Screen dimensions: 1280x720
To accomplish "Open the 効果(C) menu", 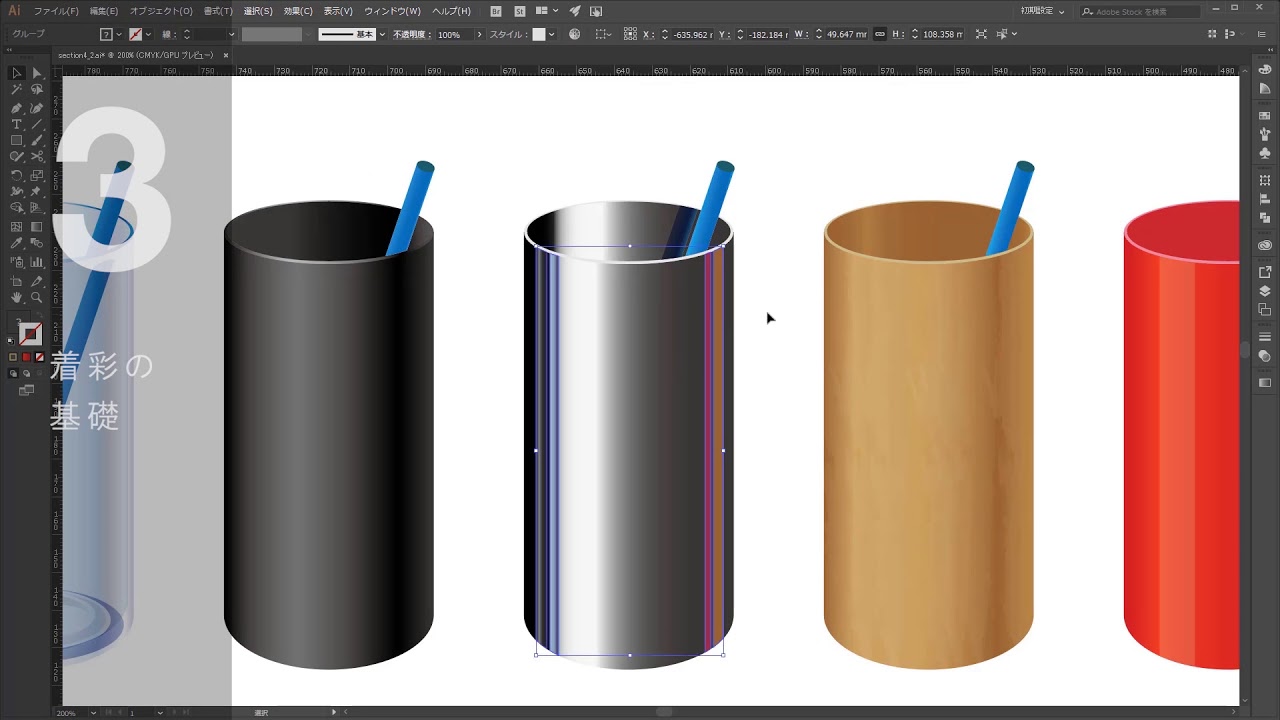I will coord(297,11).
